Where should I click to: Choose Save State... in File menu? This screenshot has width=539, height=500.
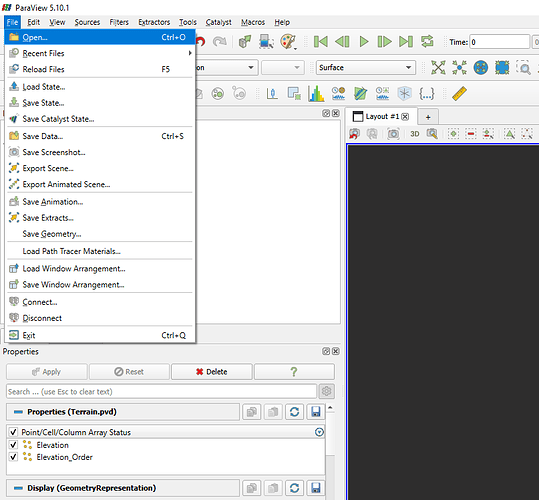tap(100, 103)
